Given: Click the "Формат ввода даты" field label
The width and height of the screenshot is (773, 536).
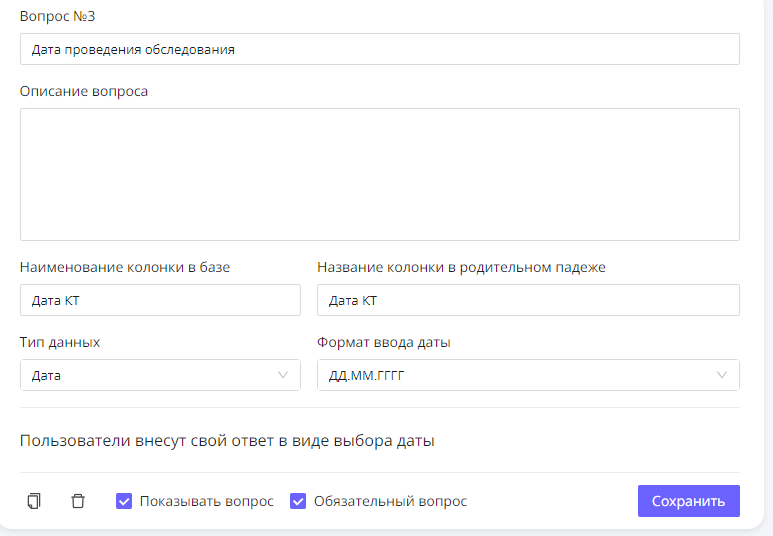Looking at the screenshot, I should click(384, 342).
